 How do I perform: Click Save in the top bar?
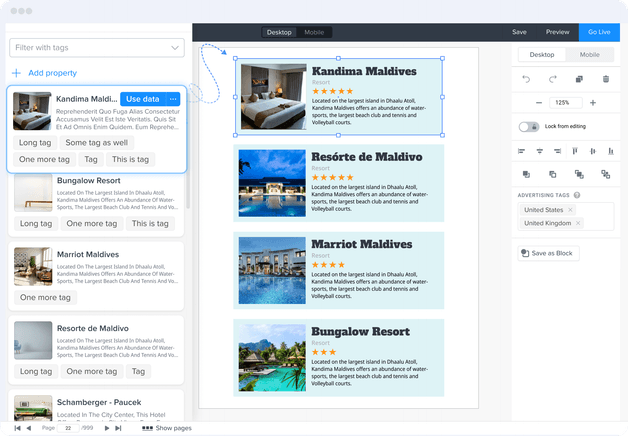519,32
